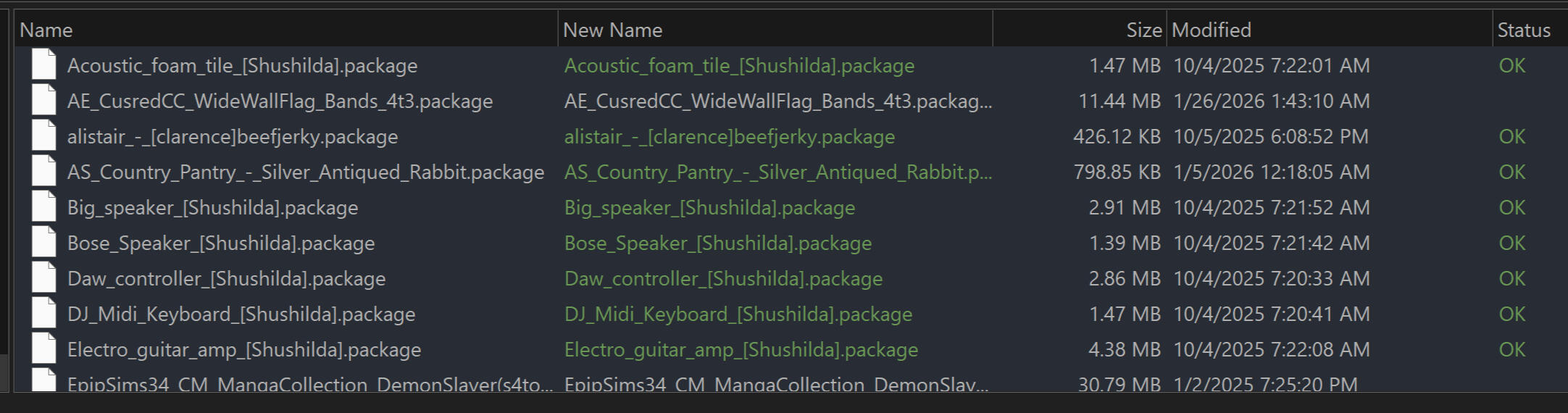Click file icon beside alistair beefjerky package

[x=43, y=136]
